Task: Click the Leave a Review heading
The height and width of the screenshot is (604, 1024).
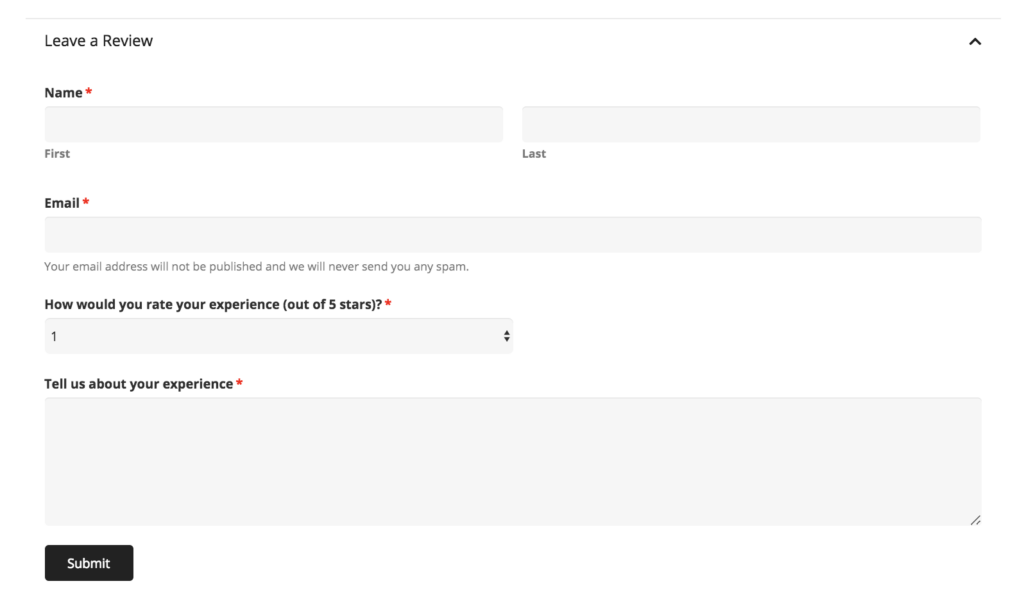Action: [99, 41]
